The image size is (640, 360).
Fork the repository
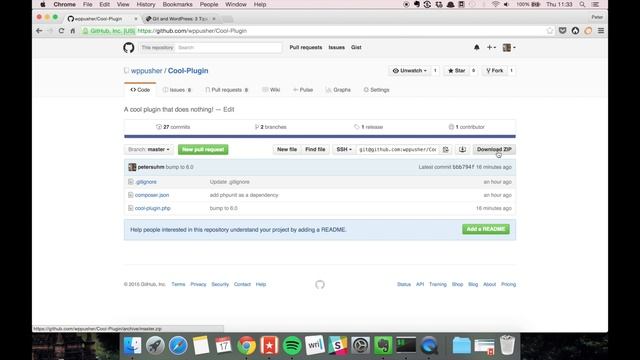[x=495, y=71]
